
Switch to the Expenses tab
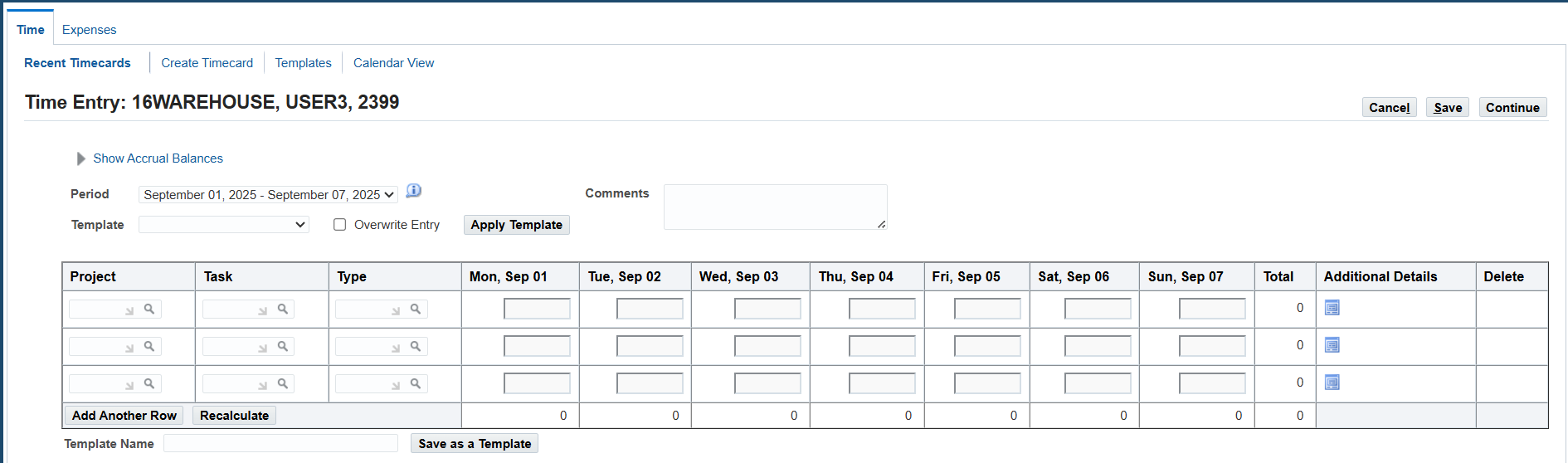point(89,30)
